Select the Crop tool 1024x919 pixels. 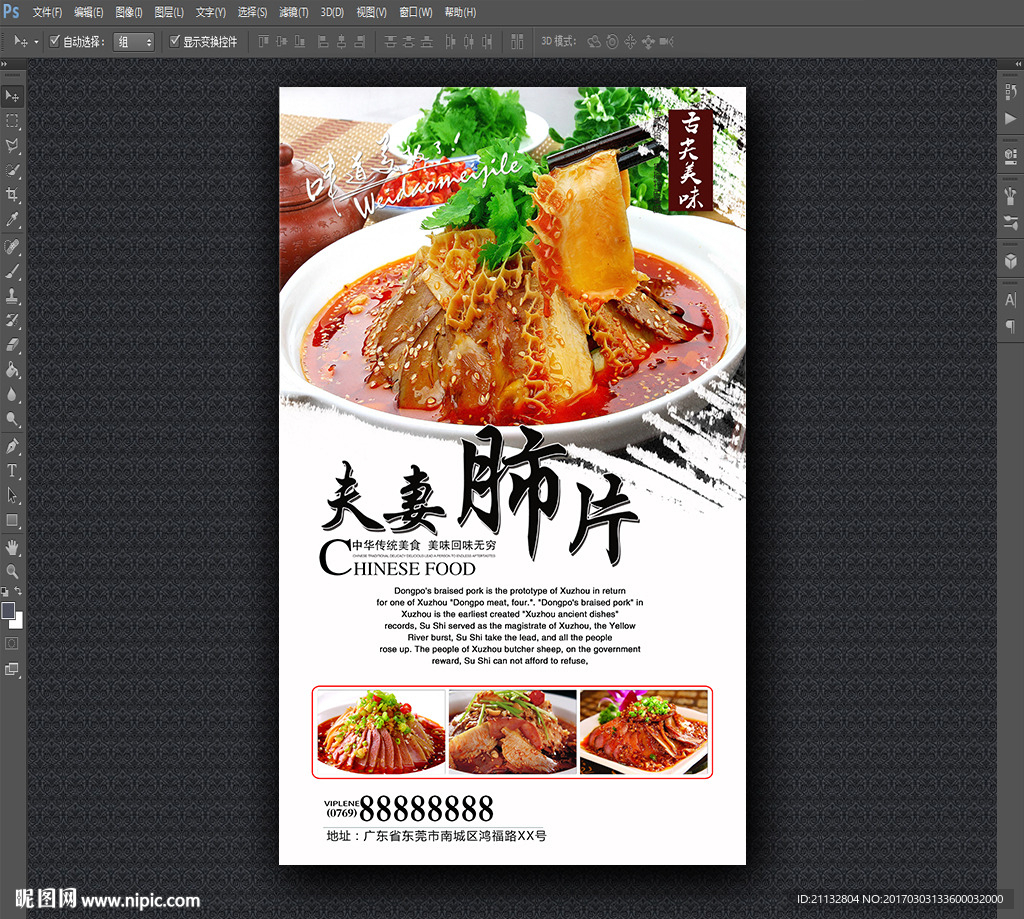point(12,195)
